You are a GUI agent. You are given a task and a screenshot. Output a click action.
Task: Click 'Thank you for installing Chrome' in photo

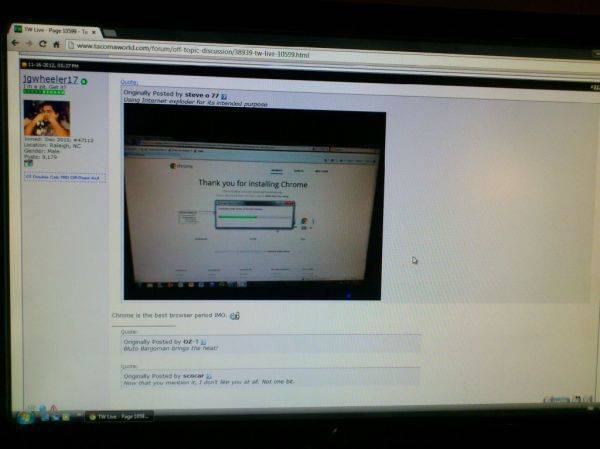[x=253, y=183]
